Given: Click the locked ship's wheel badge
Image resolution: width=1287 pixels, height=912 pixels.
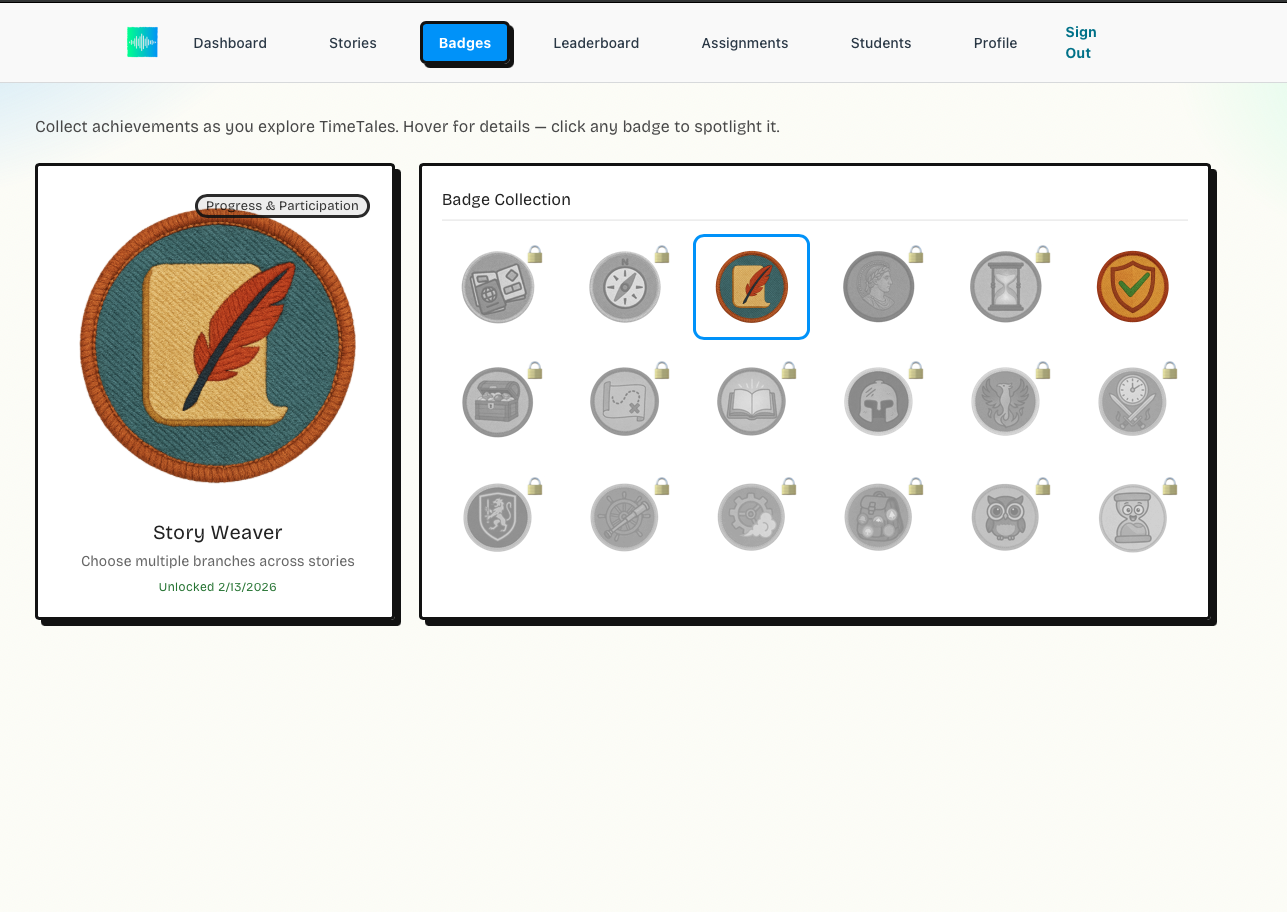Looking at the screenshot, I should (625, 517).
